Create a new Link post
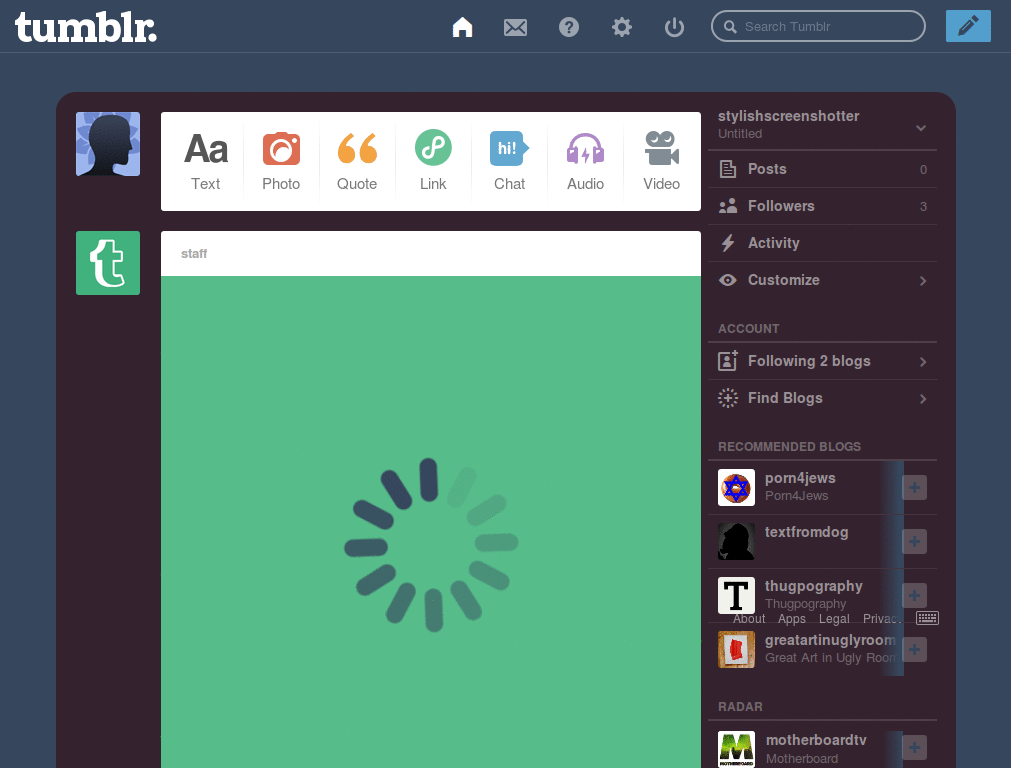 tap(433, 161)
